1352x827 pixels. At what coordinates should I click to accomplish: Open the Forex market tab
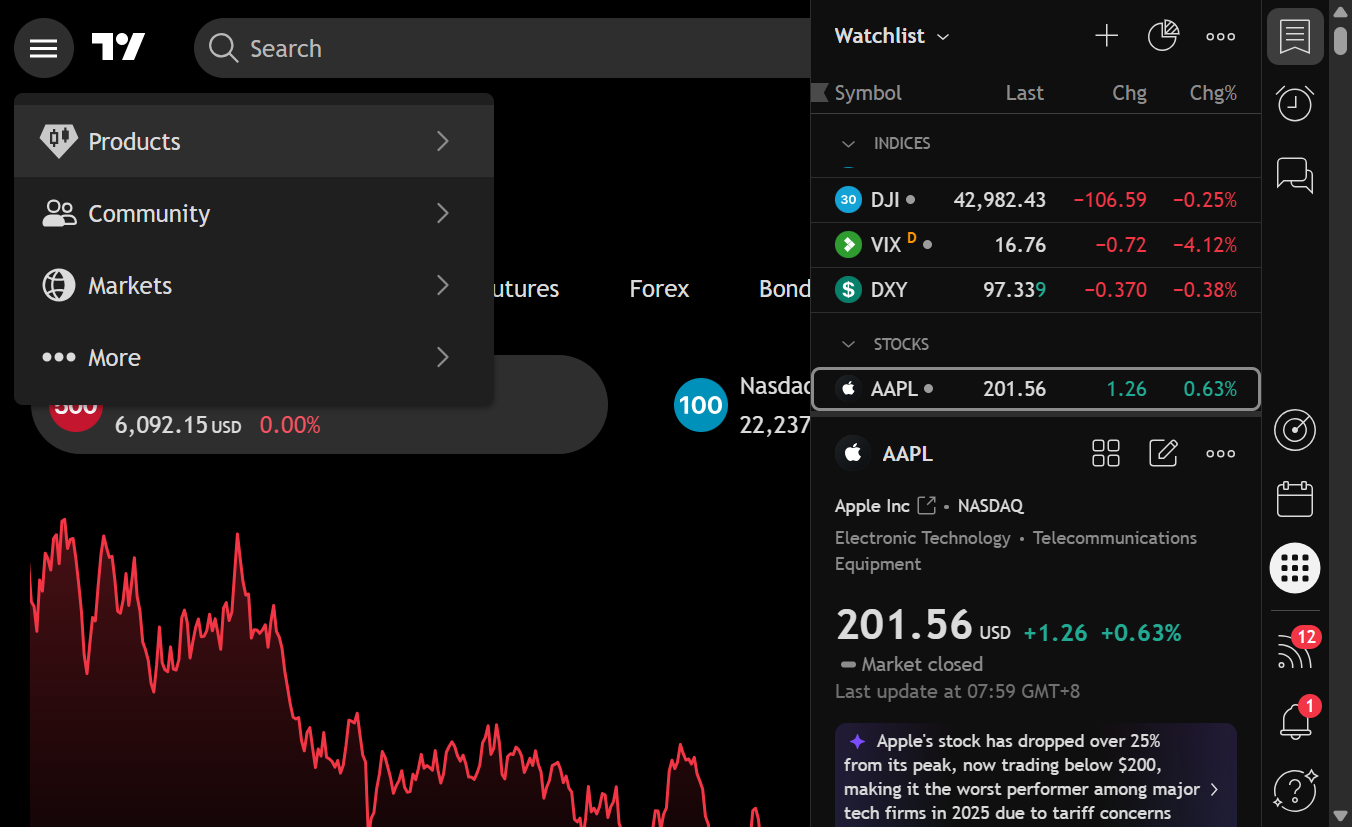click(659, 289)
